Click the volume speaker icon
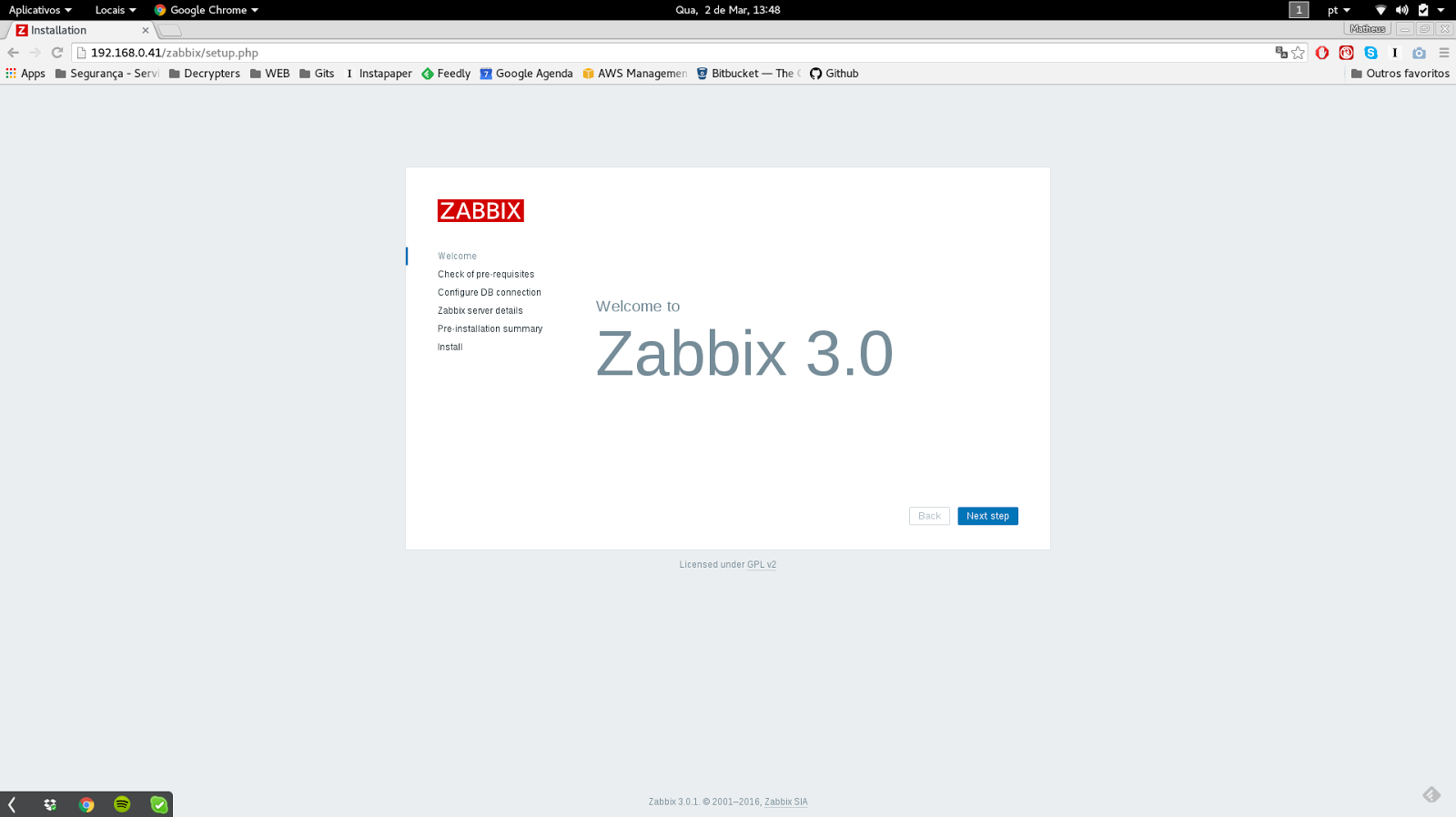The image size is (1456, 817). (x=1402, y=10)
